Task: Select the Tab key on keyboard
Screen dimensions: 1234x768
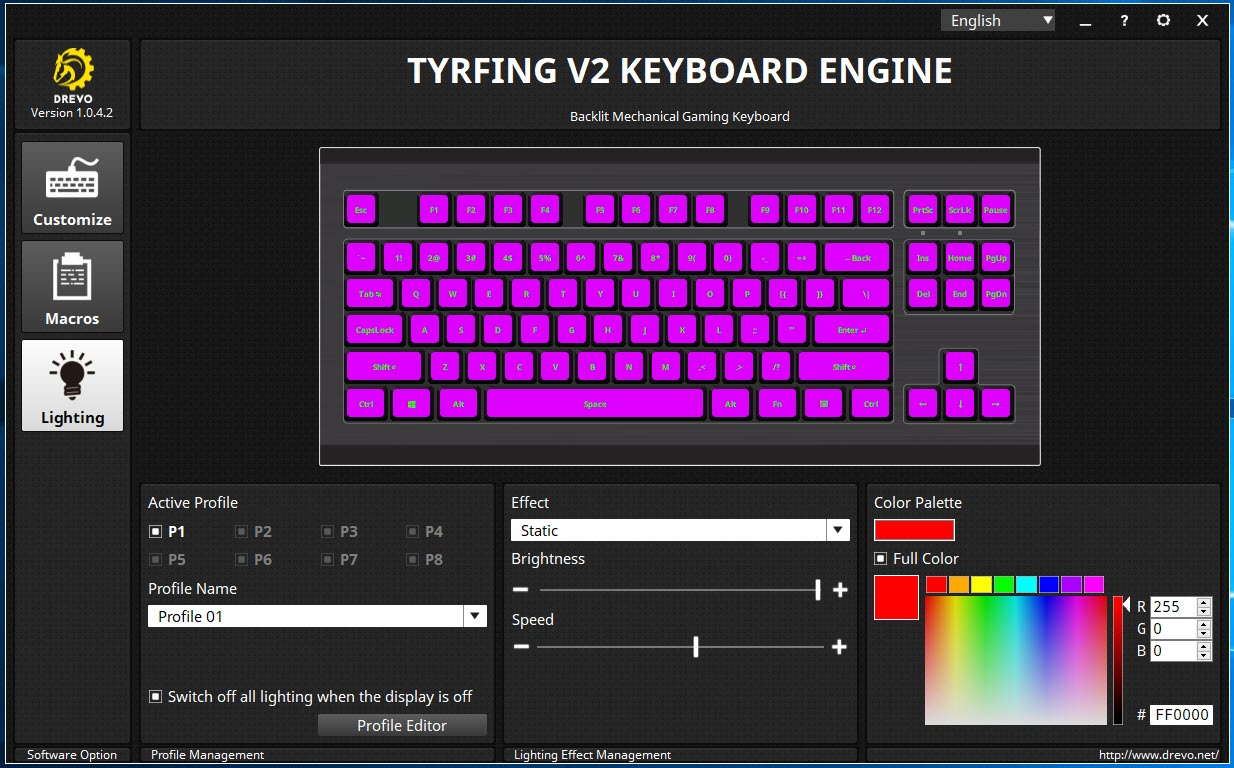Action: 370,294
